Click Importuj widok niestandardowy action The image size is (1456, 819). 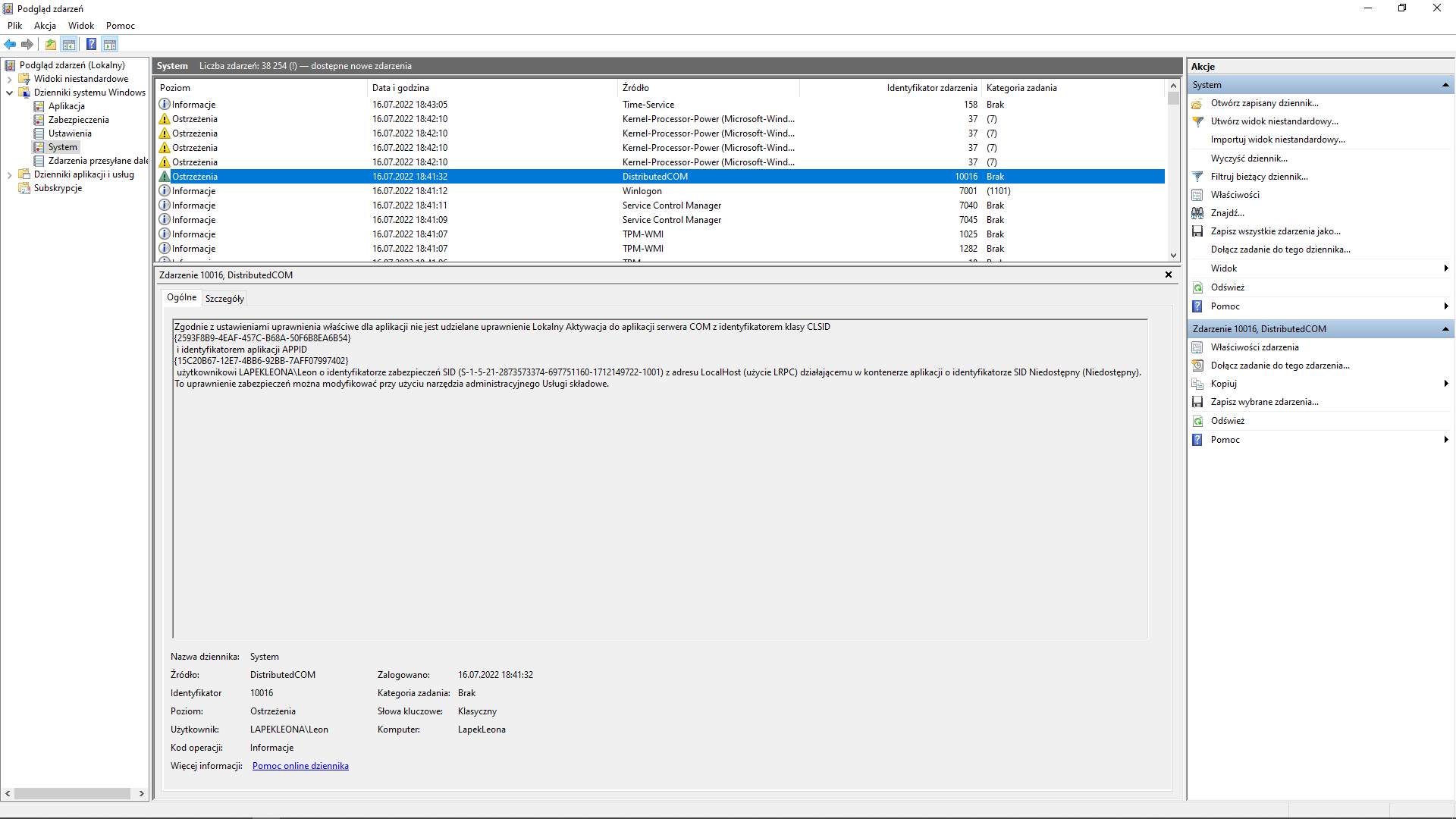tap(1278, 140)
